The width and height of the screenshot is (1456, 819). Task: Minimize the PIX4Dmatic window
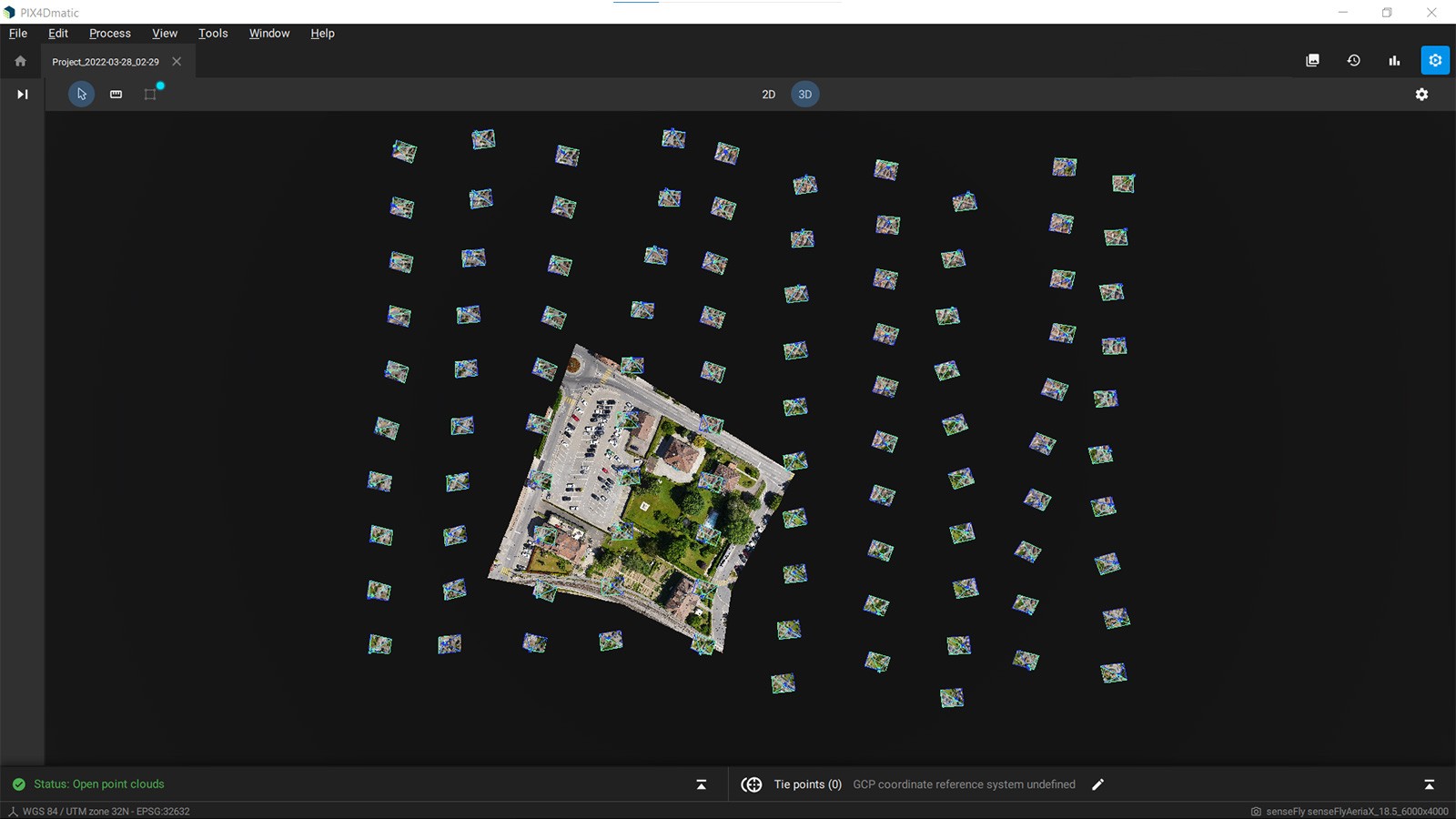pyautogui.click(x=1343, y=12)
